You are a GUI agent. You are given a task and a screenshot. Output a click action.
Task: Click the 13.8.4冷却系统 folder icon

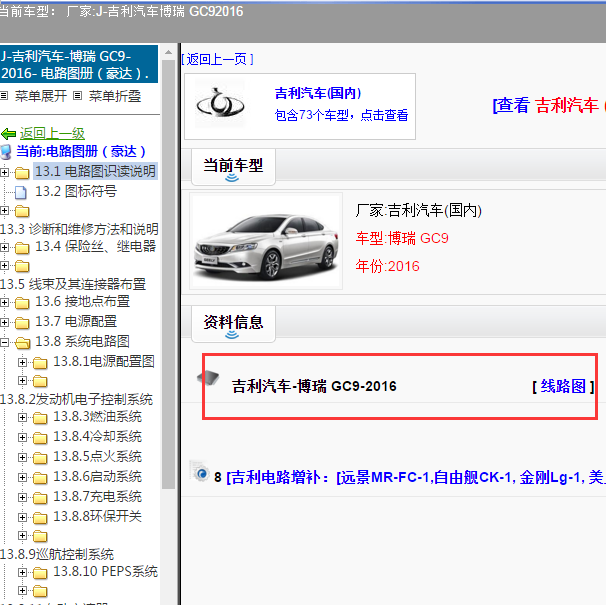click(40, 438)
